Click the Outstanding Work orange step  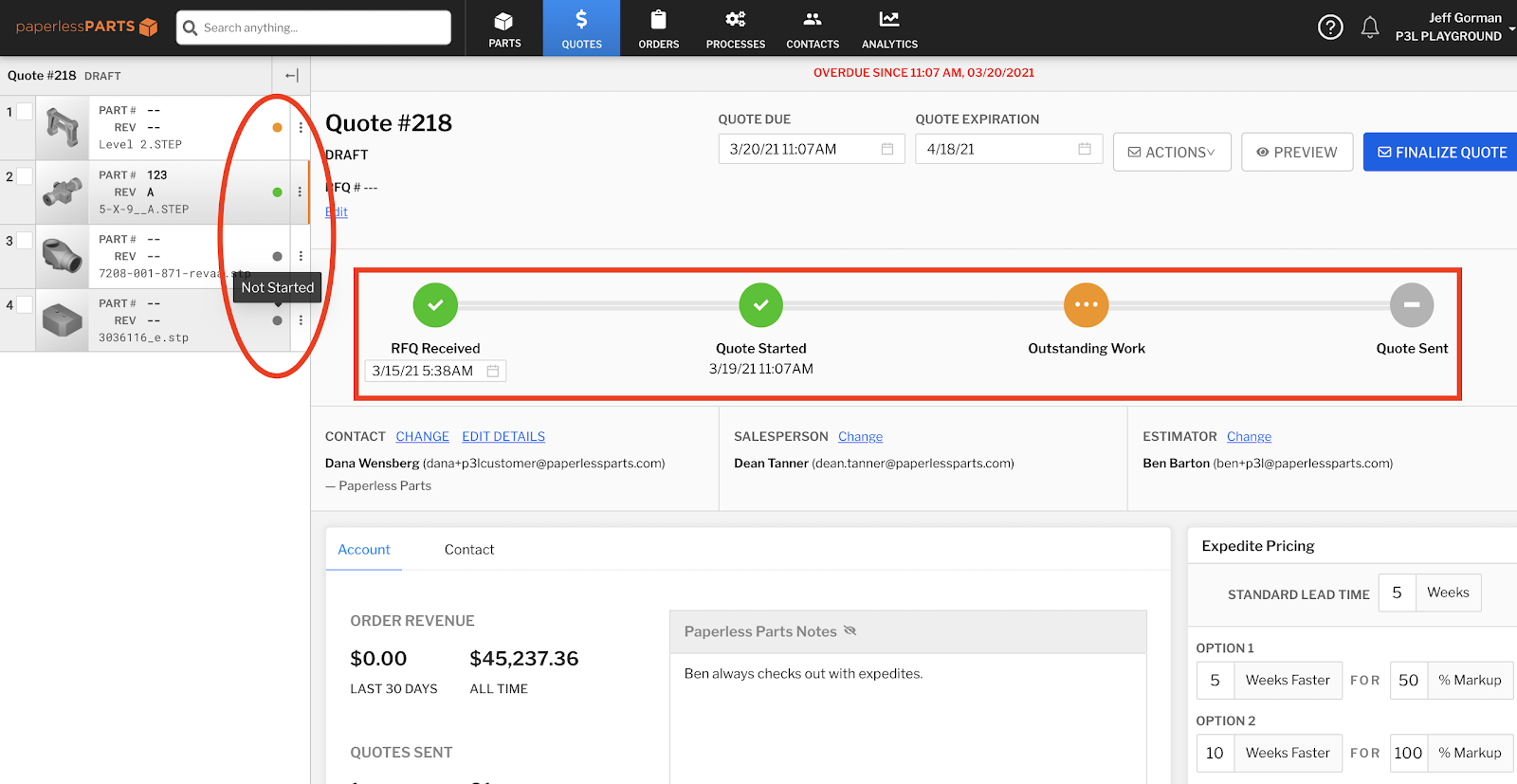point(1087,305)
